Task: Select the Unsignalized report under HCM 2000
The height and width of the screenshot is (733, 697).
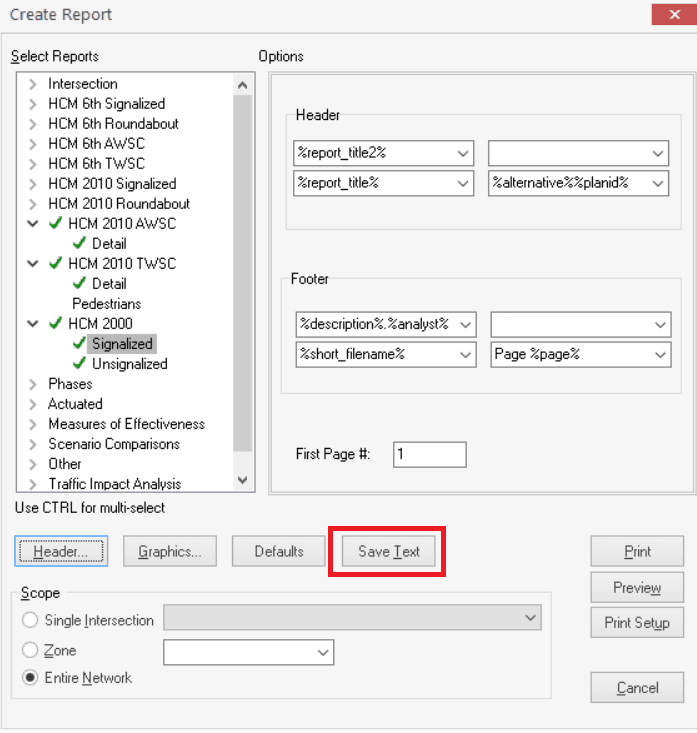Action: pos(129,364)
